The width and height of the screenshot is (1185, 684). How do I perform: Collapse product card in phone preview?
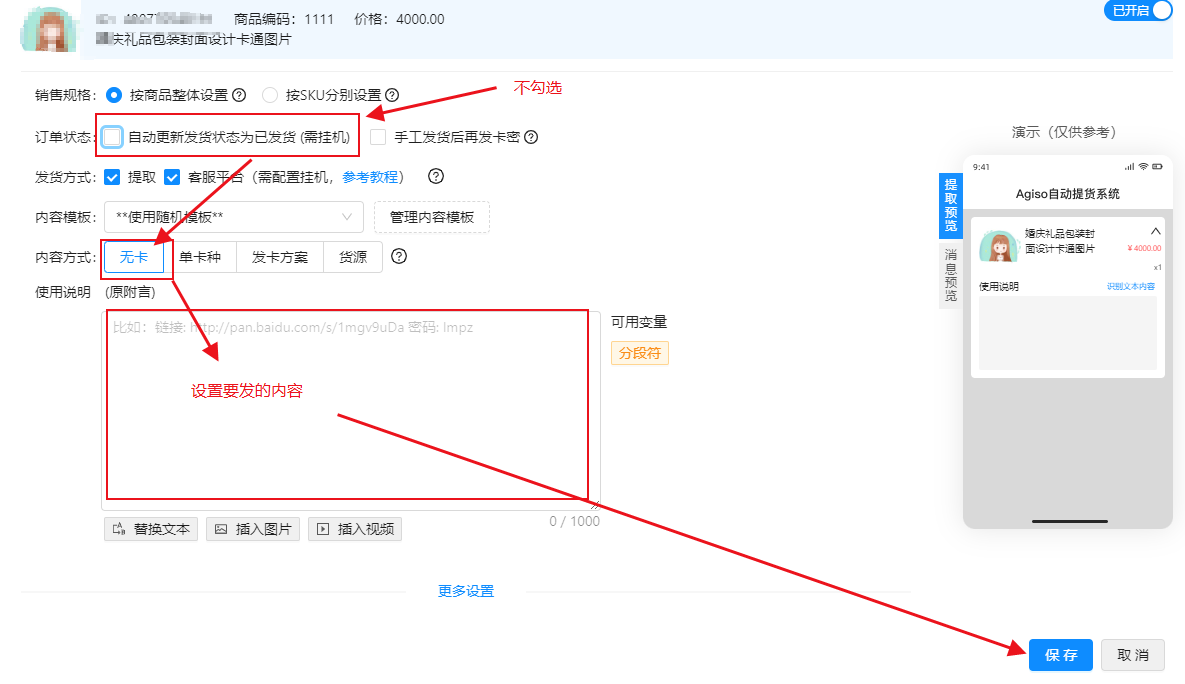(1156, 231)
